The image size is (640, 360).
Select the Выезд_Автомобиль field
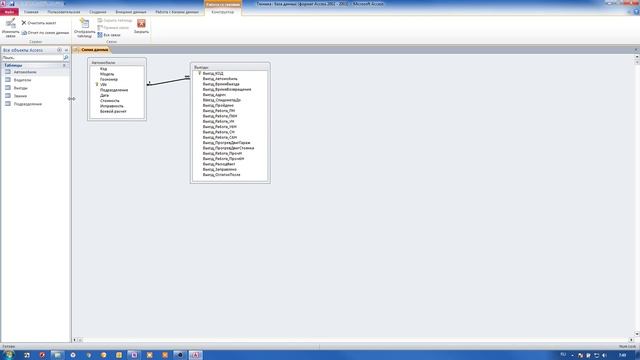click(x=220, y=79)
